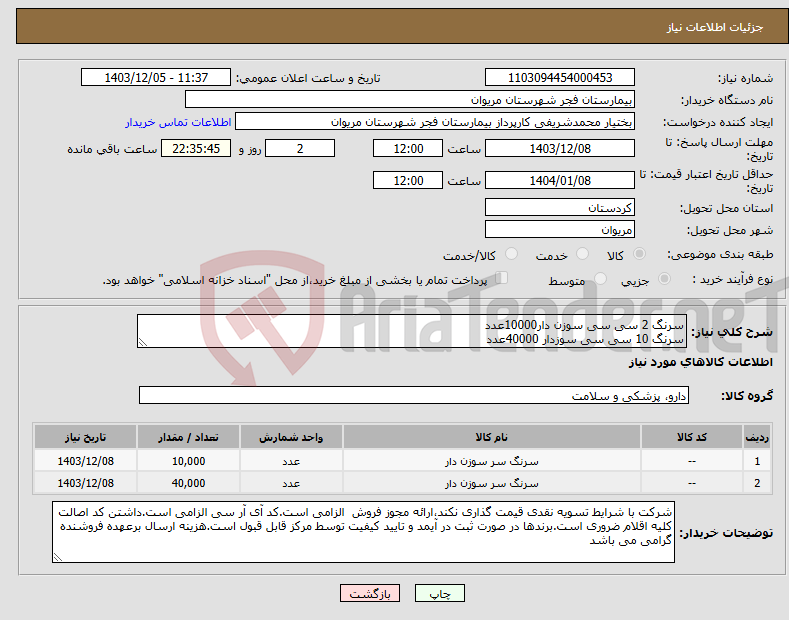The image size is (789, 620).
Task: Click the ردیف column header
Action: pyautogui.click(x=757, y=437)
